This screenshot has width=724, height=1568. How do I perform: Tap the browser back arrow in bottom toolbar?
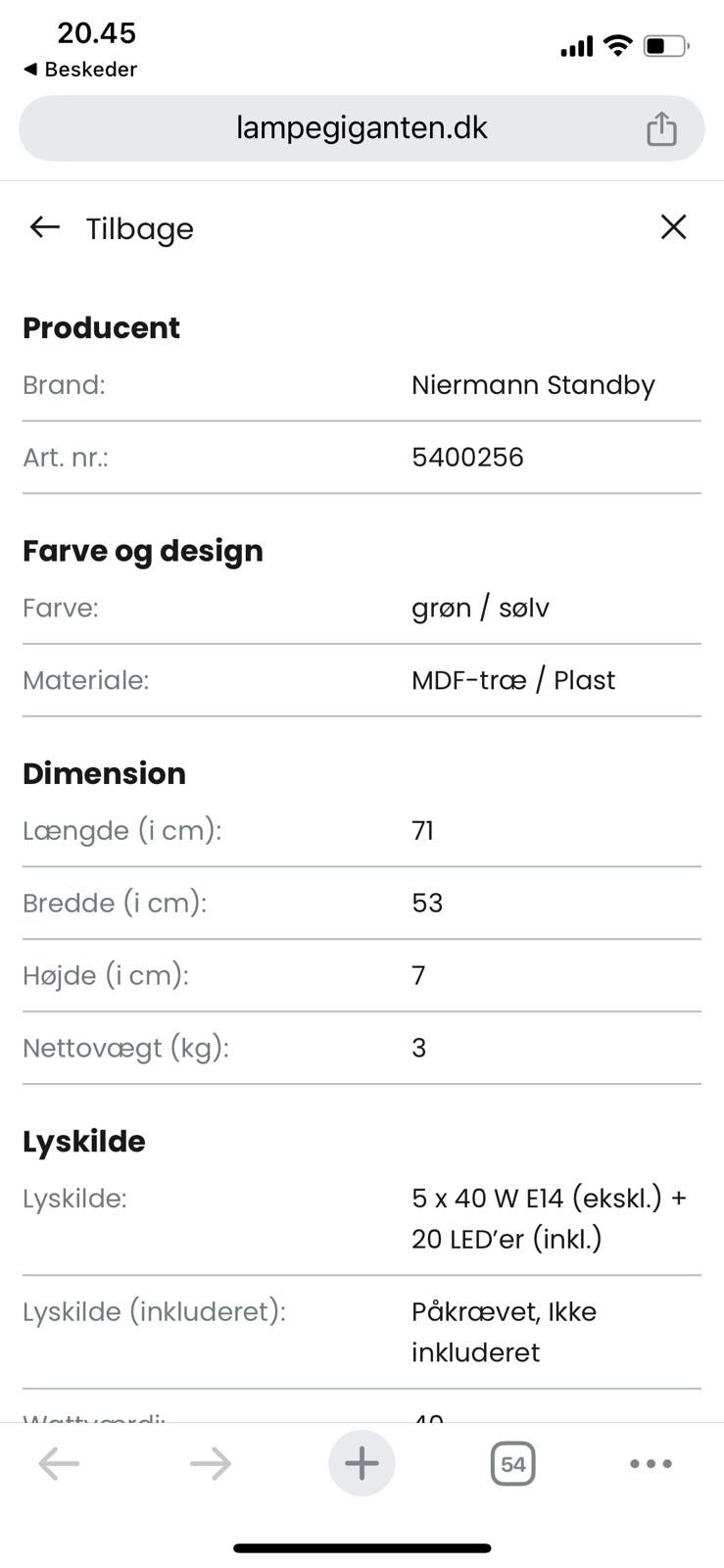click(59, 1463)
